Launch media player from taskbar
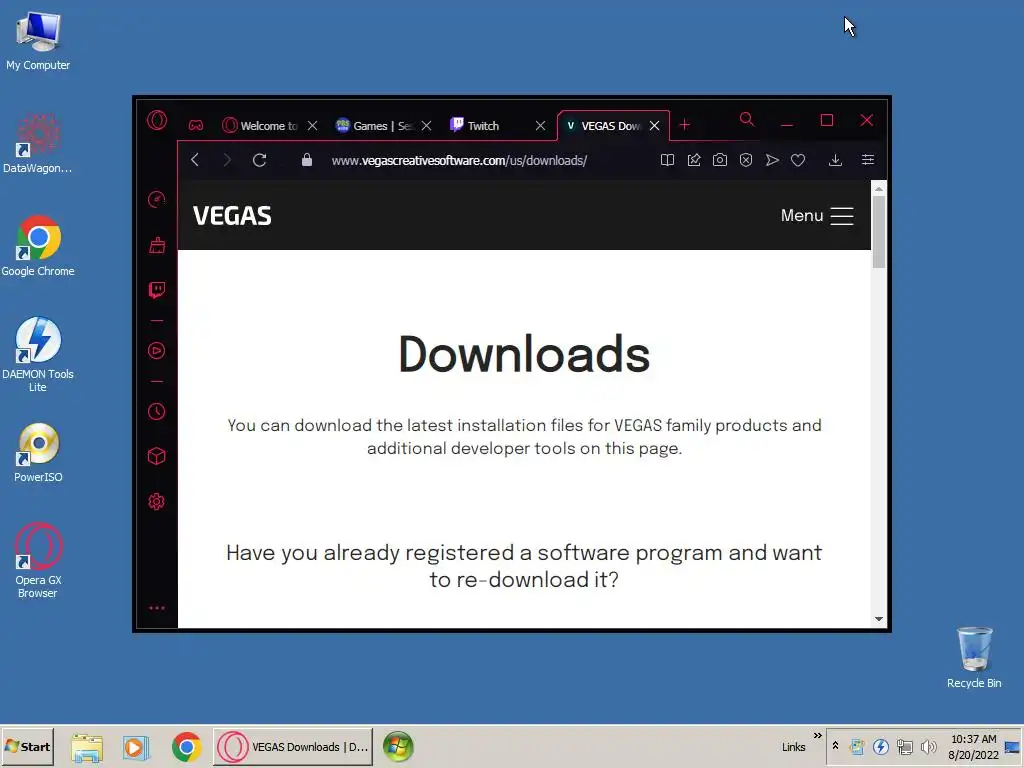The image size is (1024, 768). 136,747
